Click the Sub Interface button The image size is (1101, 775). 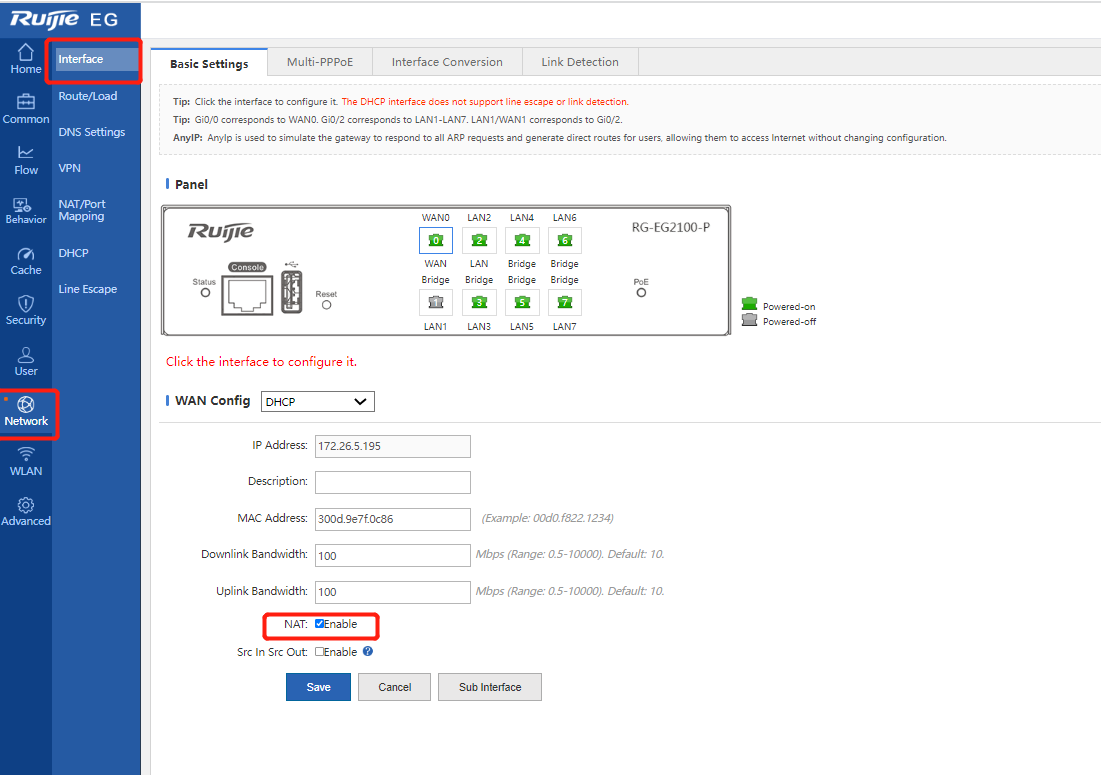[x=490, y=687]
